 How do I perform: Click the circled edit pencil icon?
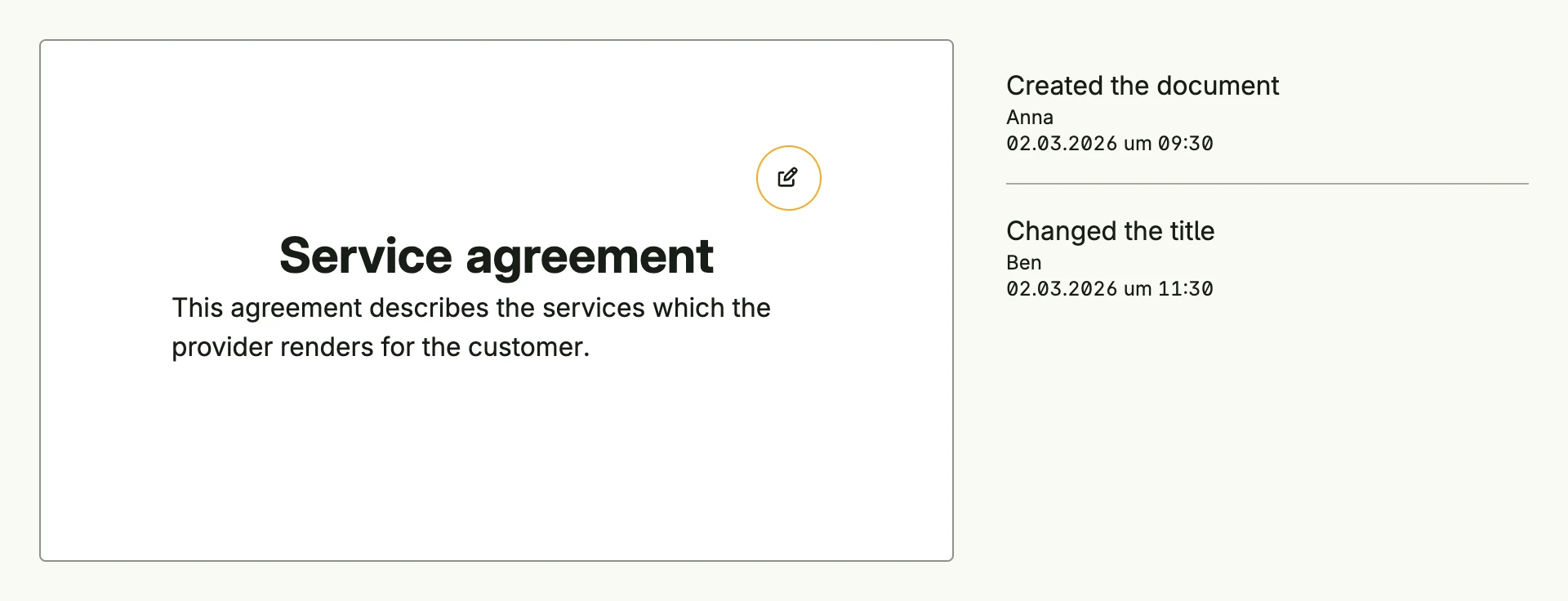[x=788, y=178]
